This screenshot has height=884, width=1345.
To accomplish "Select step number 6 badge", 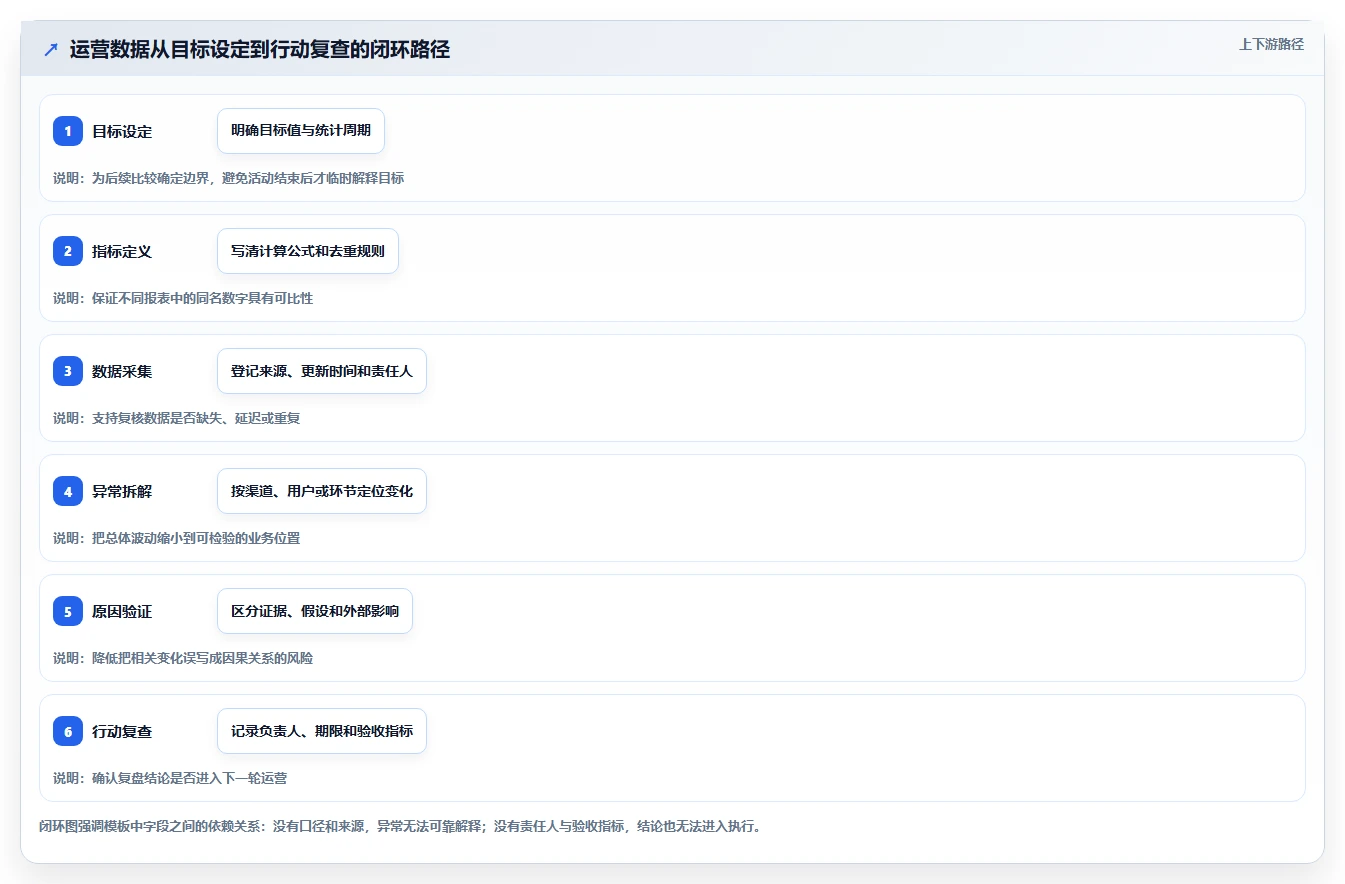I will 68,731.
